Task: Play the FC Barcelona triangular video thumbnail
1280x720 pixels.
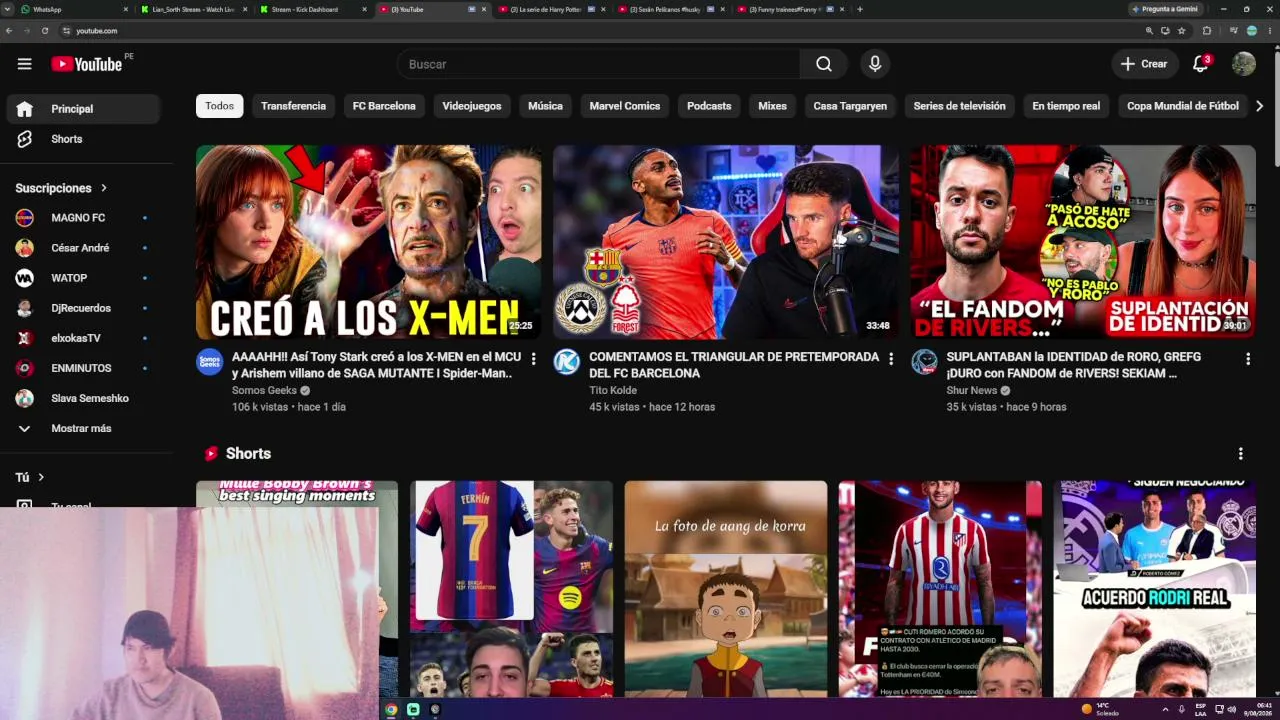Action: tap(726, 242)
